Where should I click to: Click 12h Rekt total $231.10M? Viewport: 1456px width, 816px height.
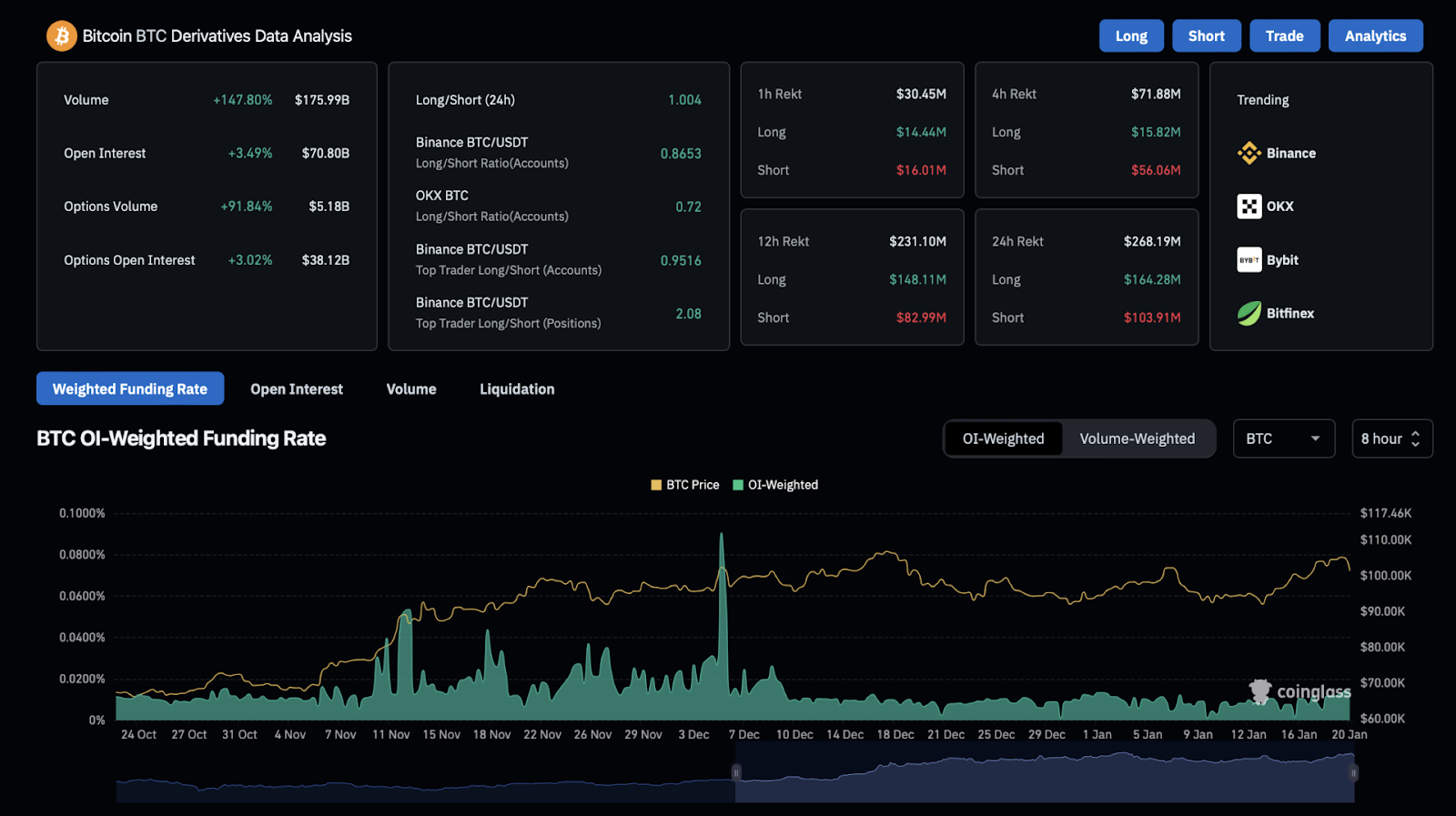click(x=918, y=241)
